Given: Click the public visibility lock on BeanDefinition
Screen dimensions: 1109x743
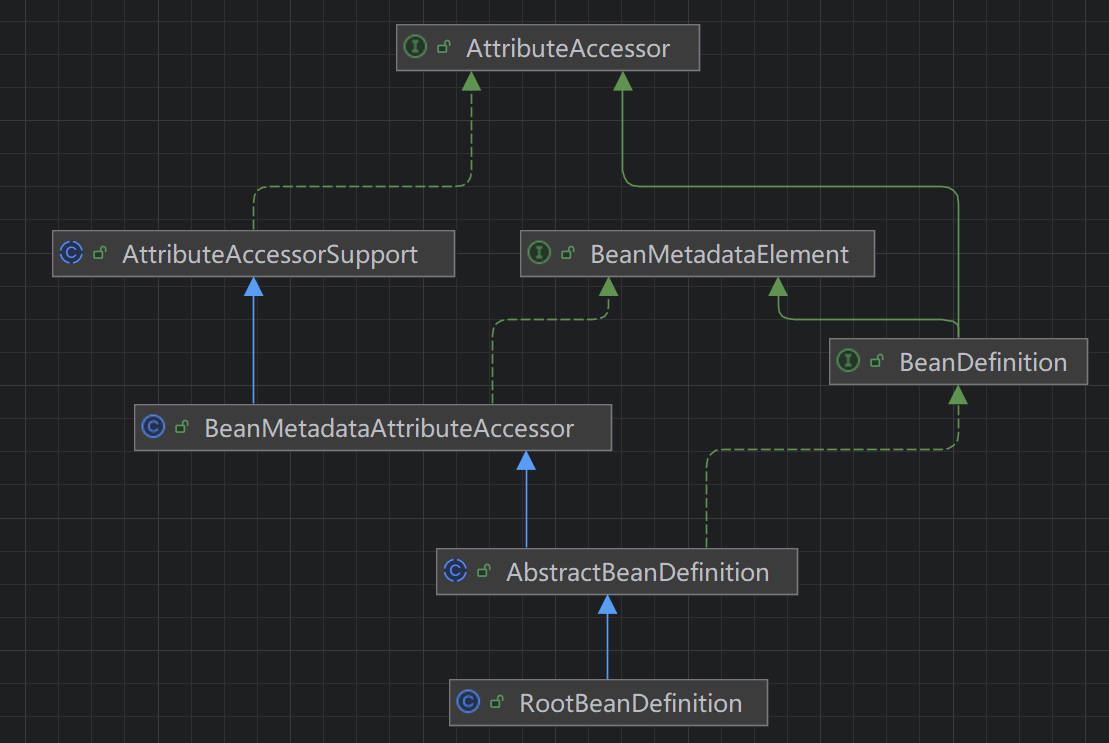Looking at the screenshot, I should pos(877,361).
